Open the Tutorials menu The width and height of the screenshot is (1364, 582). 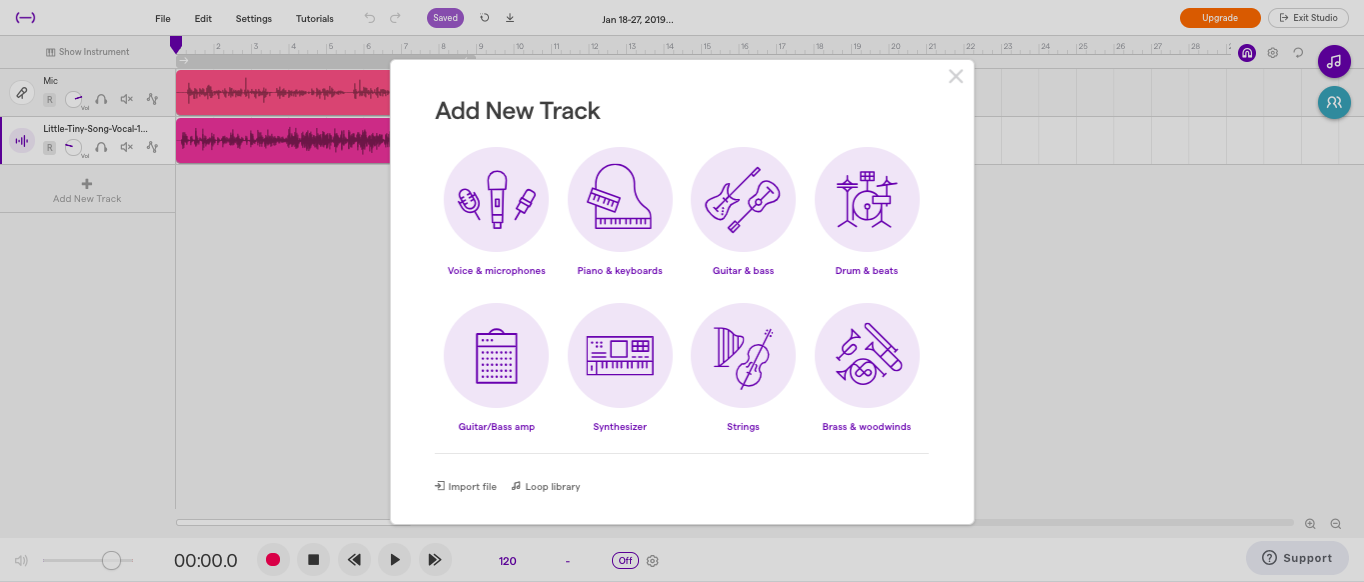315,18
